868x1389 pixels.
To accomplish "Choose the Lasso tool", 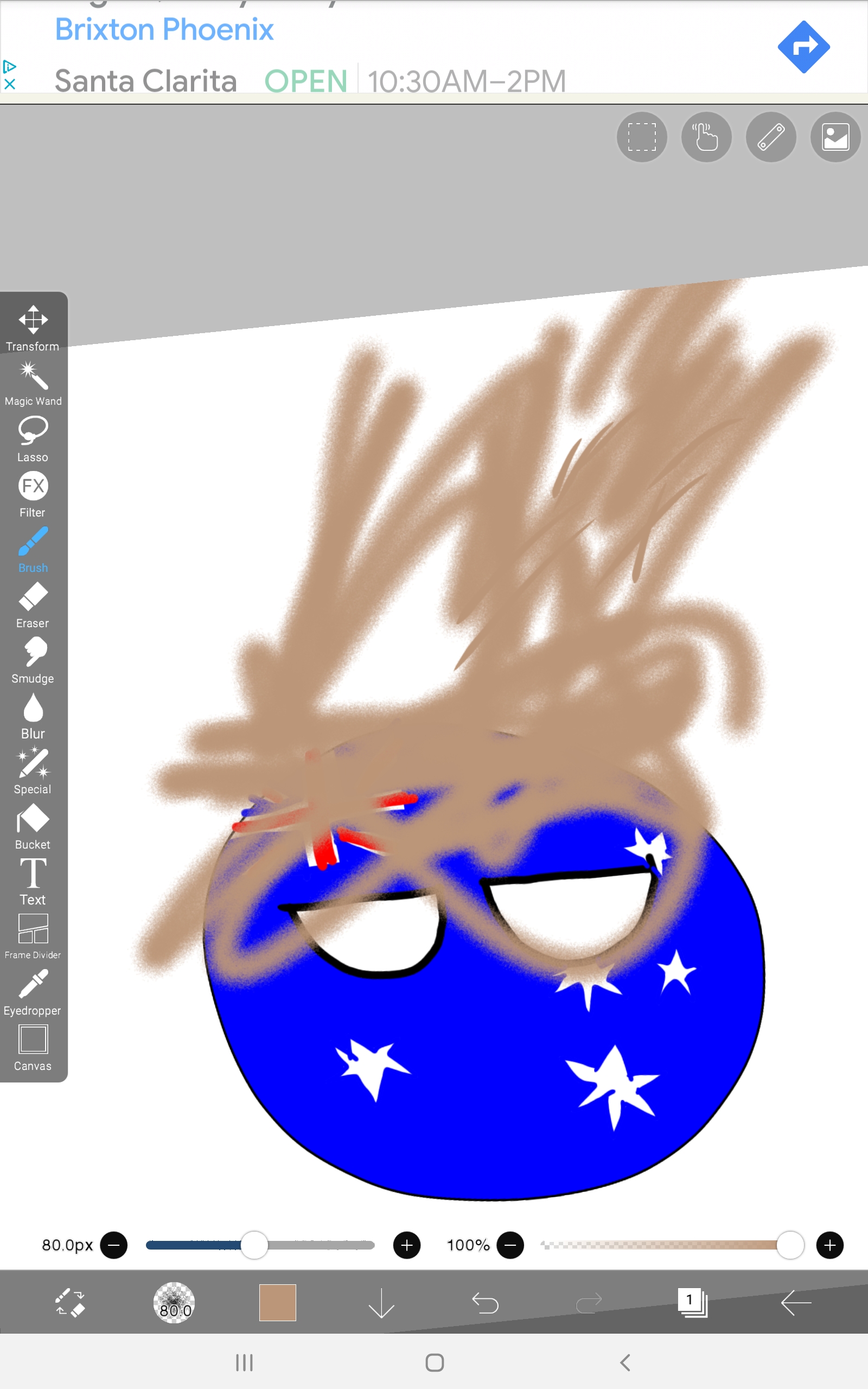I will pos(33,439).
